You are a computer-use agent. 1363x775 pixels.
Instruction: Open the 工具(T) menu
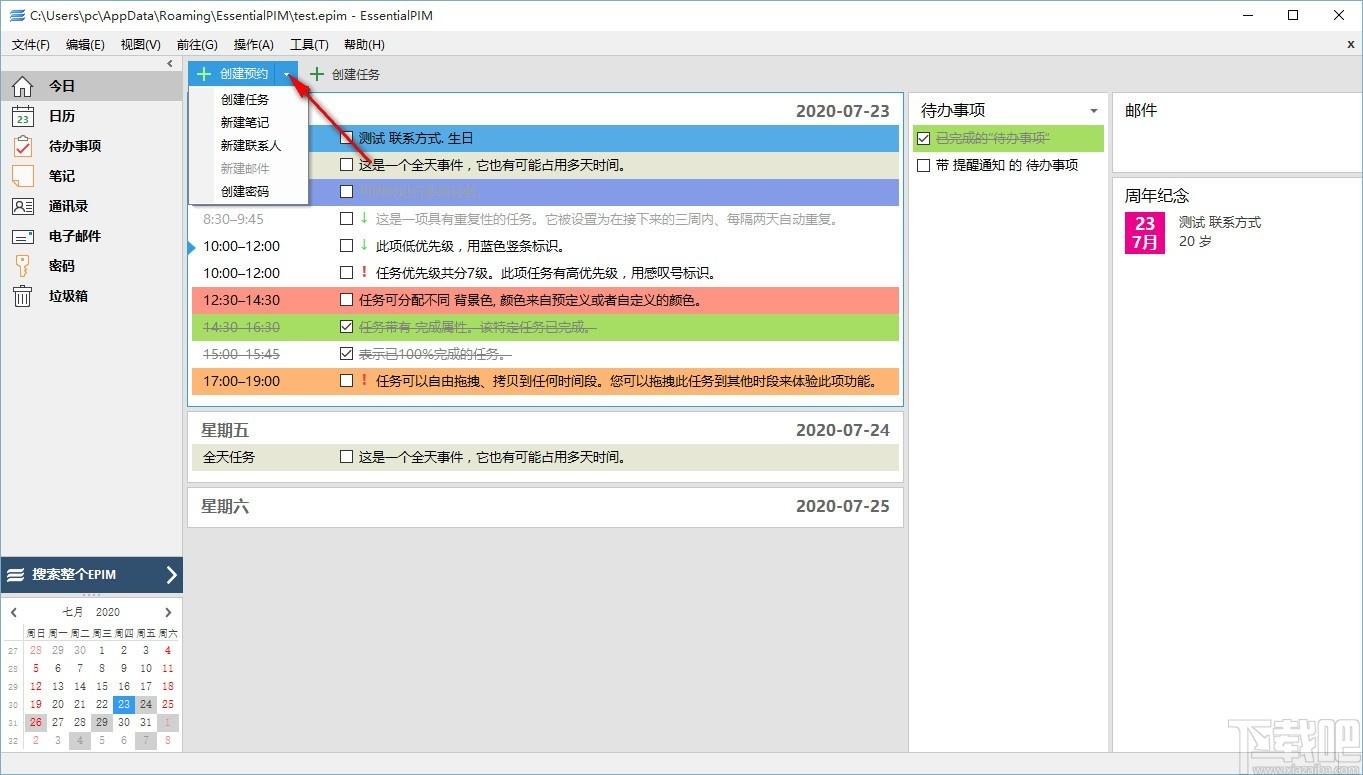[309, 45]
